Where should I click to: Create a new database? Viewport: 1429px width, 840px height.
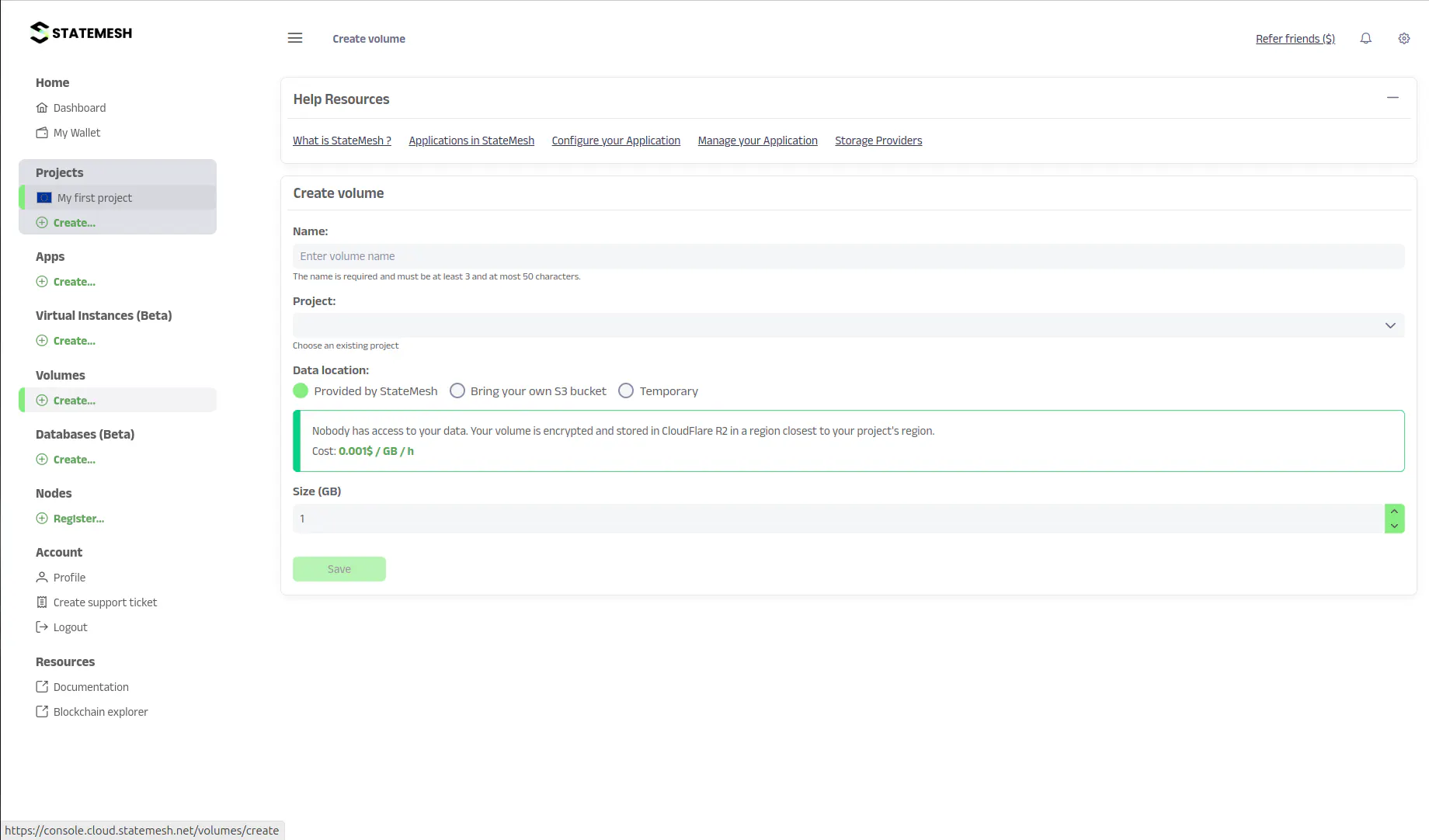tap(75, 460)
